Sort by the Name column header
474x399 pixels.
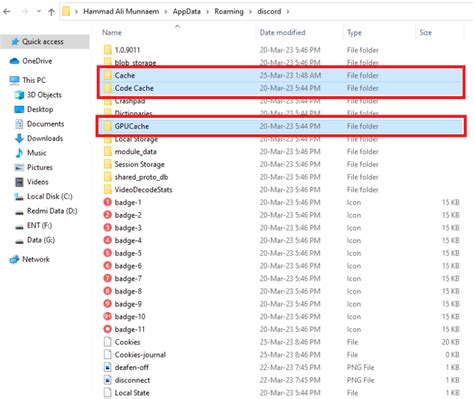click(x=112, y=33)
